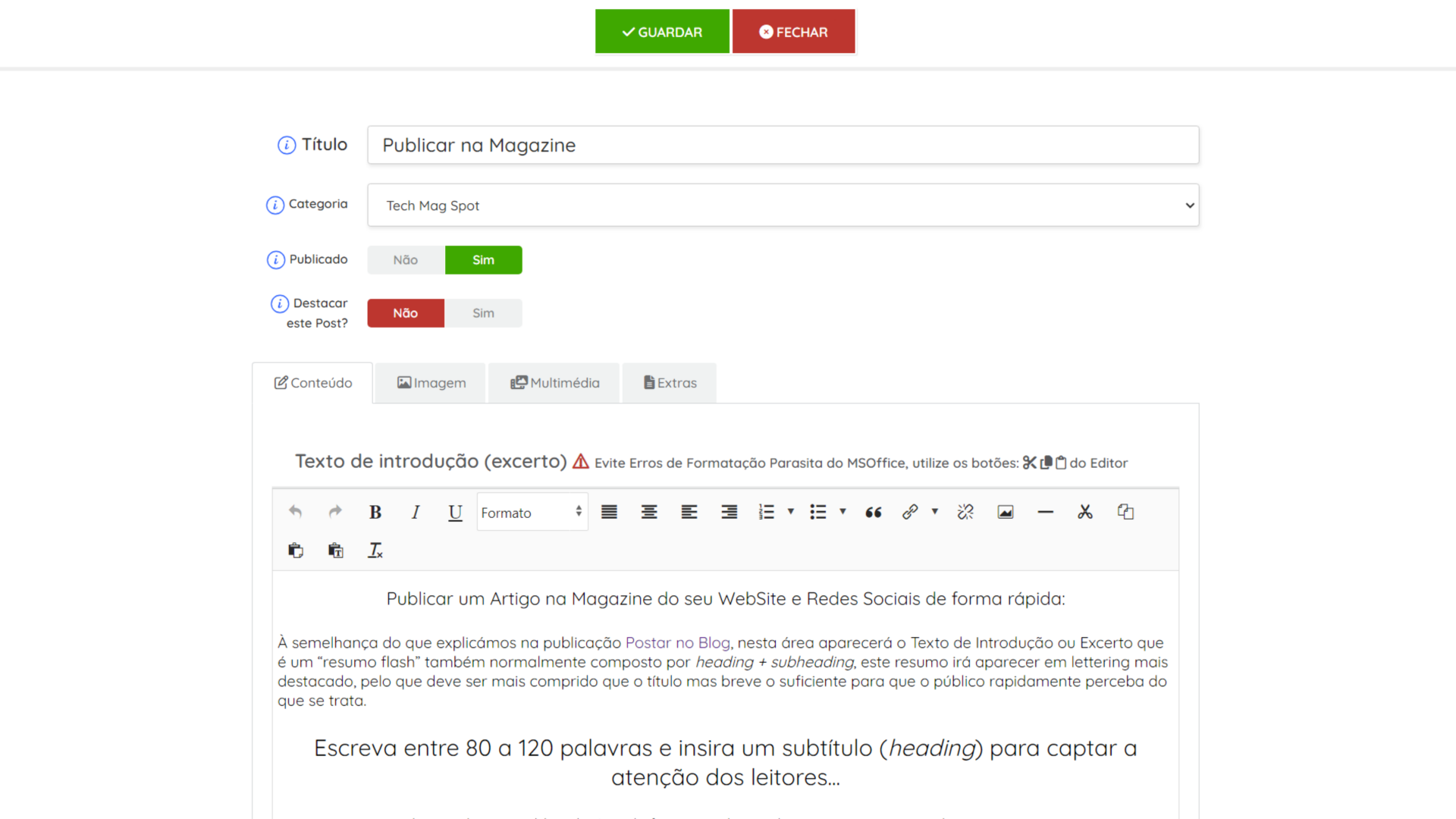The width and height of the screenshot is (1456, 819).
Task: Insert horizontal line from toolbar
Action: point(1045,512)
